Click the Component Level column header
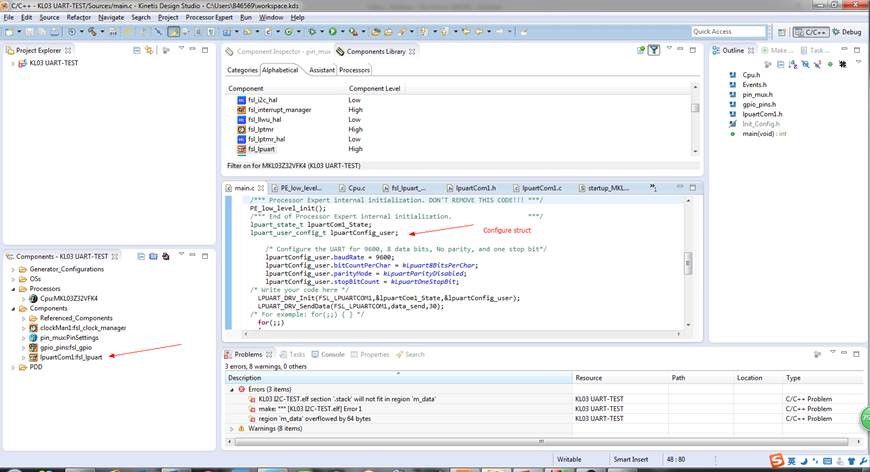The width and height of the screenshot is (870, 472). (x=375, y=89)
